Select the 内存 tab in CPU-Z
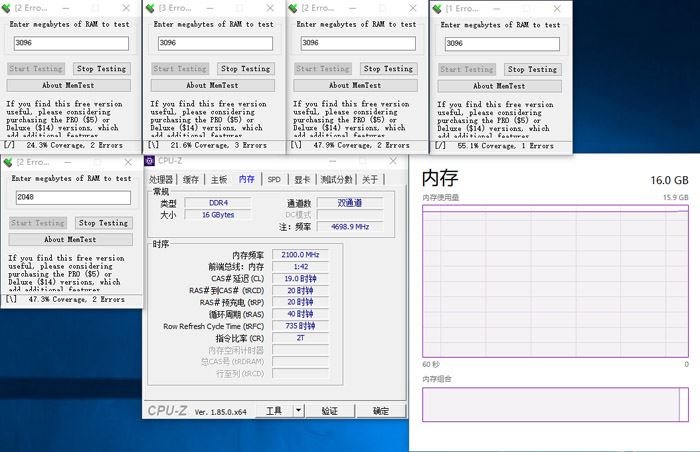This screenshot has height=452, width=700. point(246,179)
